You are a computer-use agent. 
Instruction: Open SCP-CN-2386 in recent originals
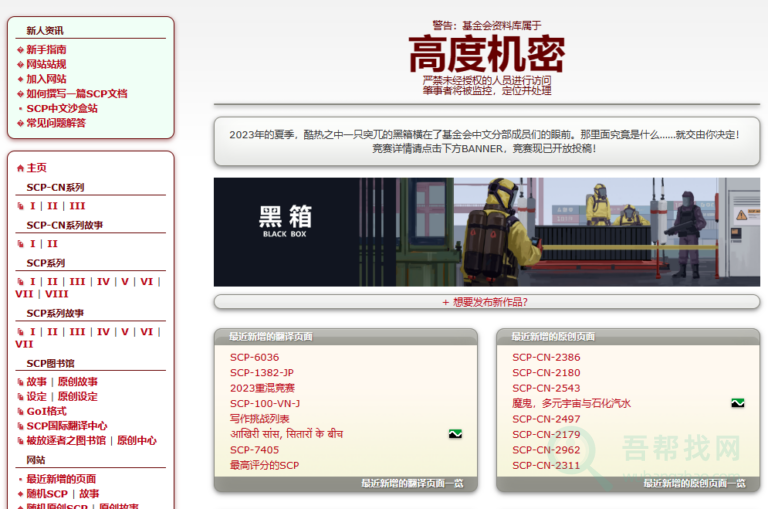tap(545, 357)
